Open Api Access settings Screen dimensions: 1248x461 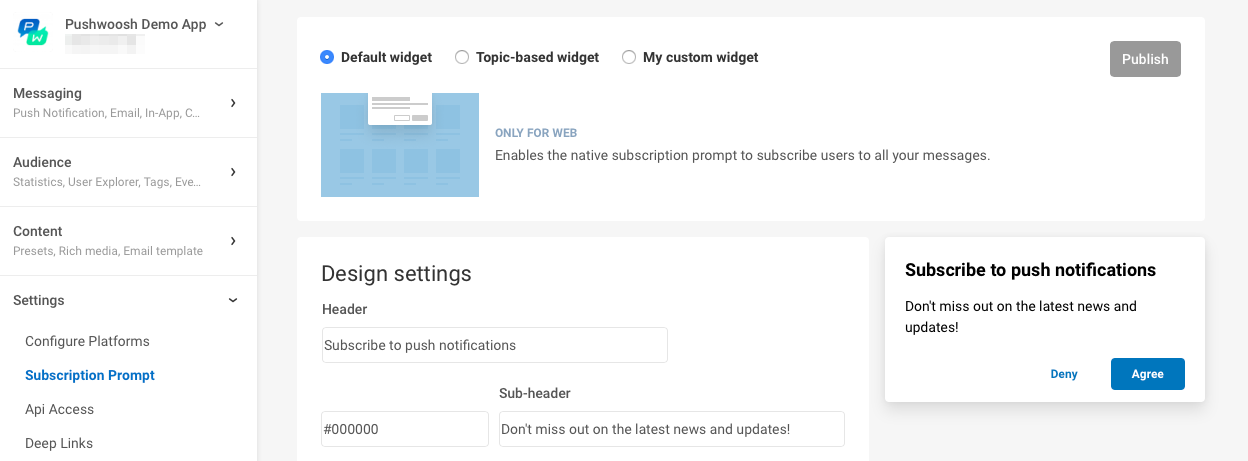click(x=59, y=409)
